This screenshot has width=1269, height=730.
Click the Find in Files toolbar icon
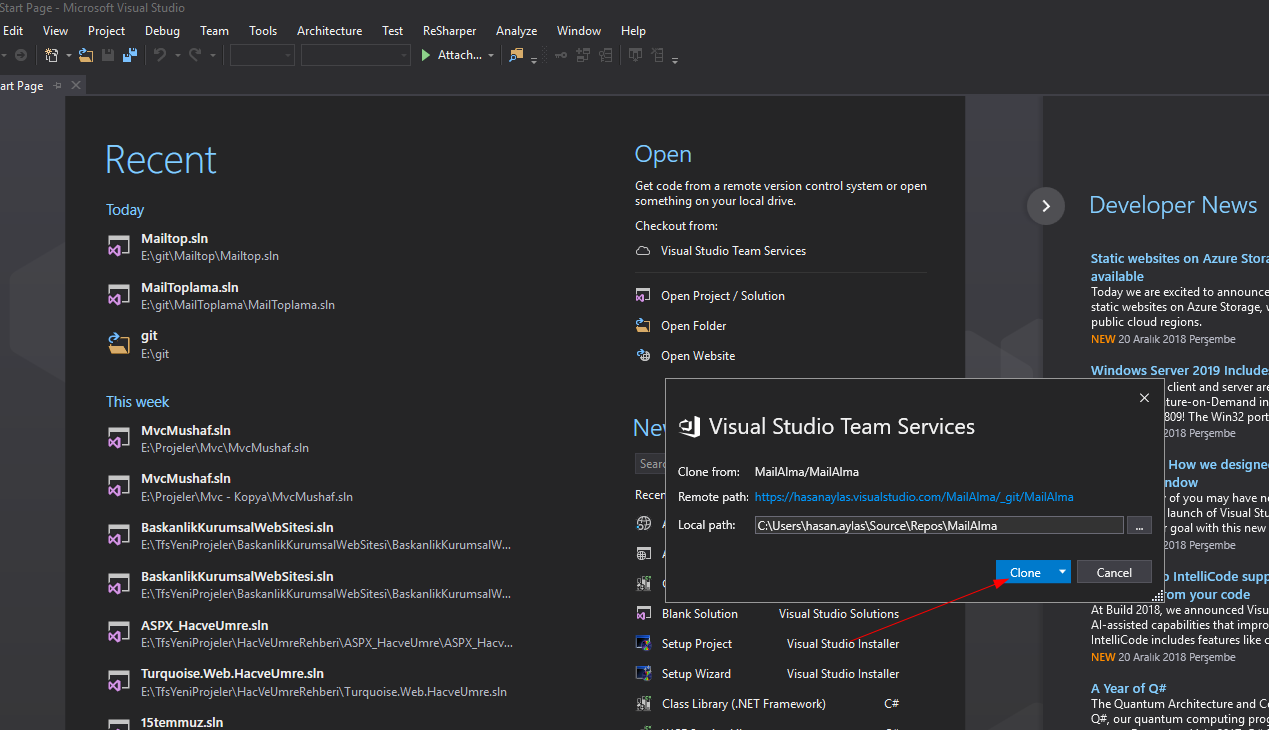(x=516, y=55)
